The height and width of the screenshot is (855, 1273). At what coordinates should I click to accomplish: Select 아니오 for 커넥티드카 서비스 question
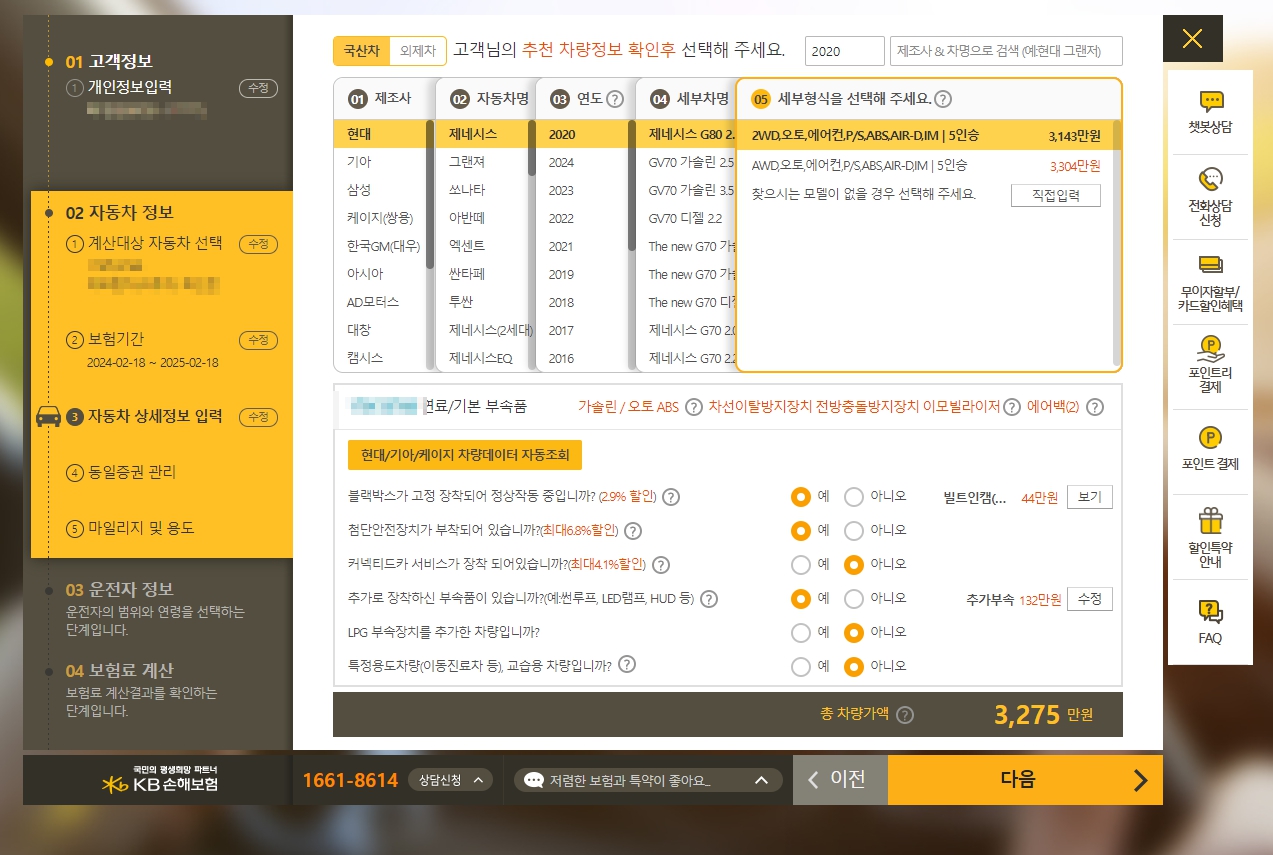854,565
